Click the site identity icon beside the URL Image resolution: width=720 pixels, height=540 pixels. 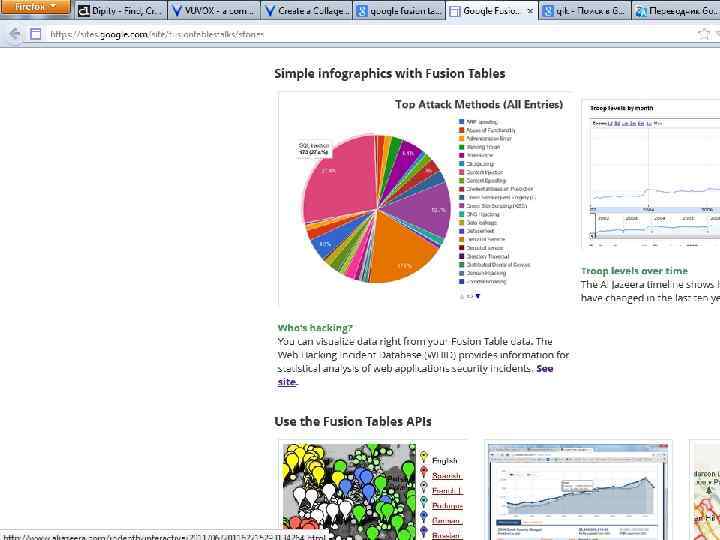click(x=35, y=34)
